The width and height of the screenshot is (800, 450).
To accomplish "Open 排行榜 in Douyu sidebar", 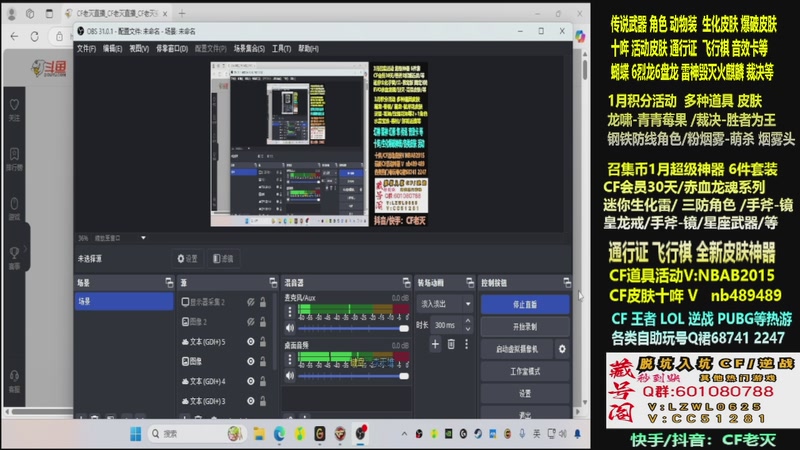I will point(14,159).
